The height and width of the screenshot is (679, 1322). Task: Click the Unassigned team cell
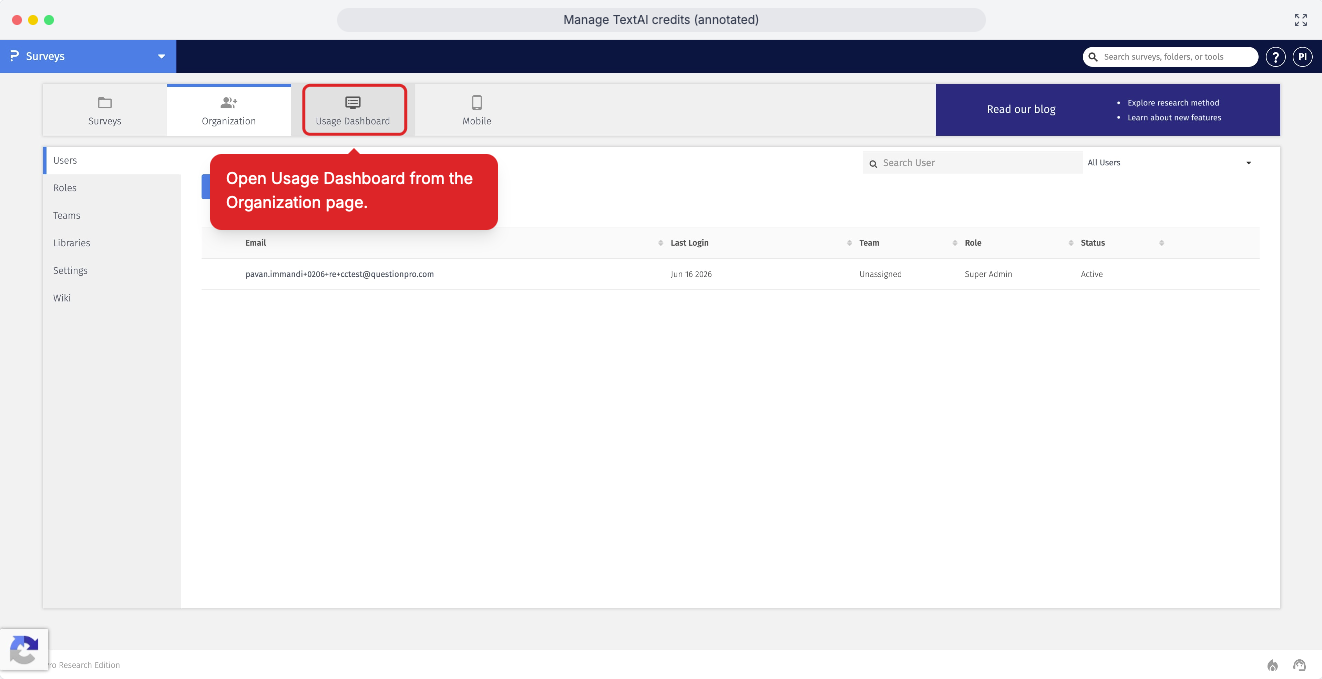click(x=880, y=274)
